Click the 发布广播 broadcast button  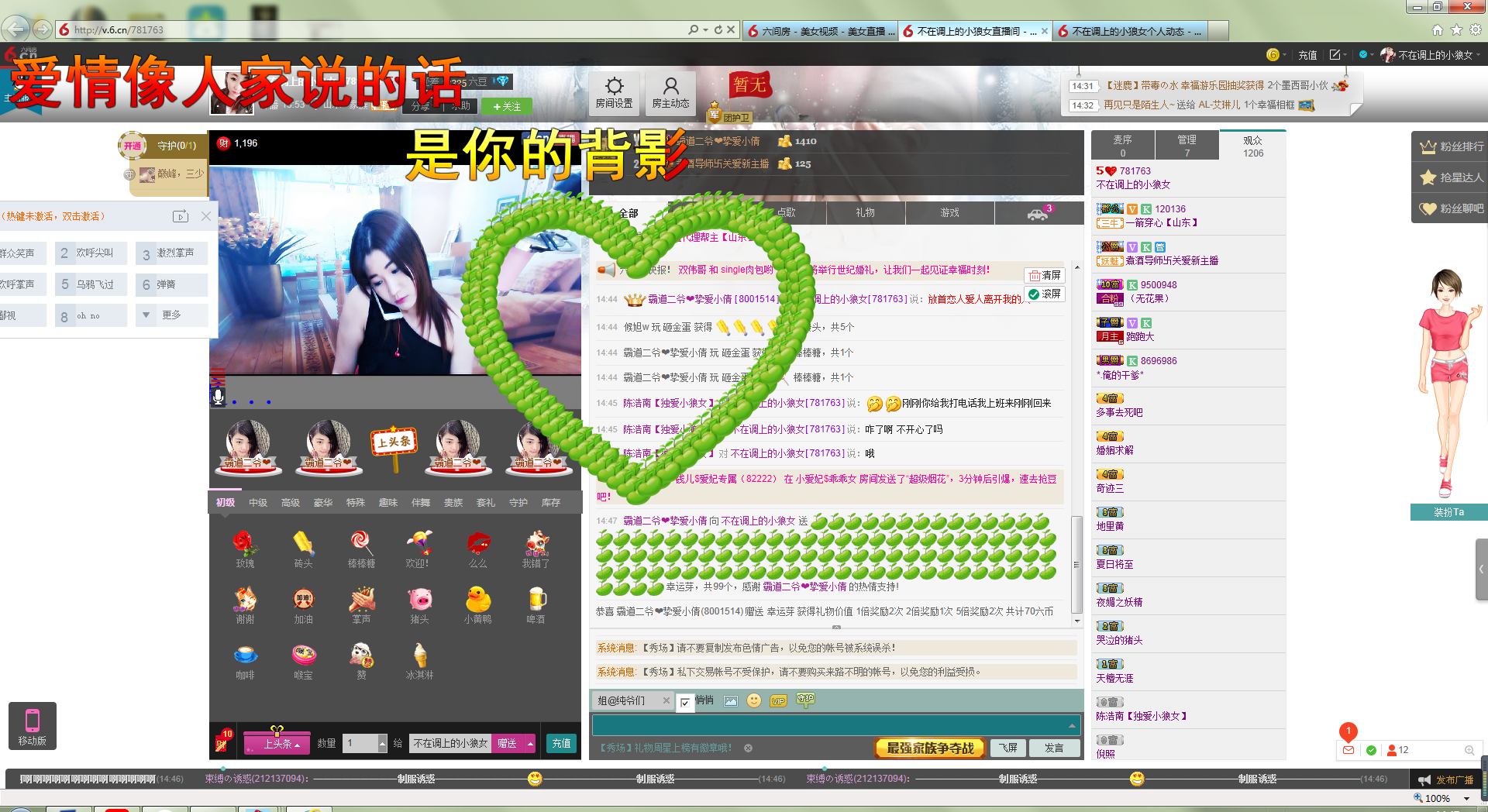(x=1446, y=779)
